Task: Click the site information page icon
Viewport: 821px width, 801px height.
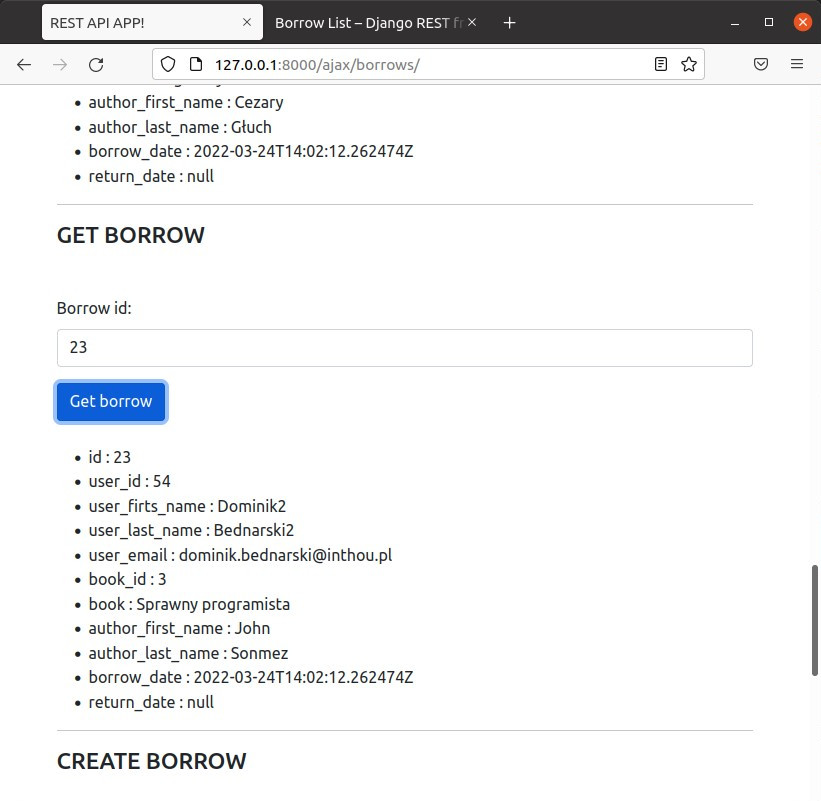Action: pos(195,64)
